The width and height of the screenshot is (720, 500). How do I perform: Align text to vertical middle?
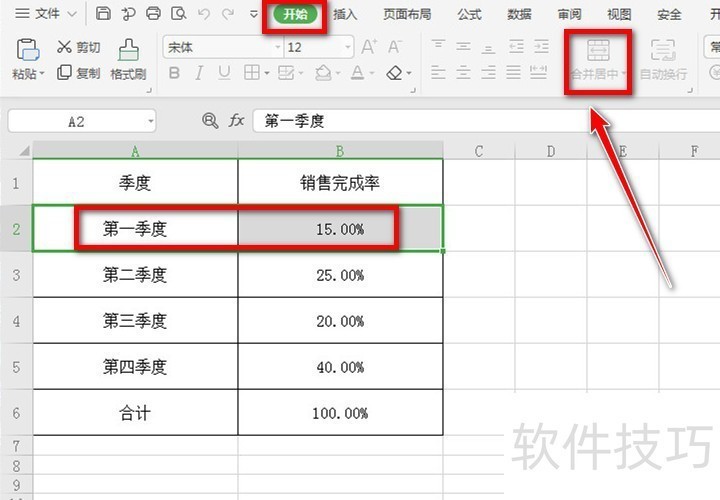[463, 46]
